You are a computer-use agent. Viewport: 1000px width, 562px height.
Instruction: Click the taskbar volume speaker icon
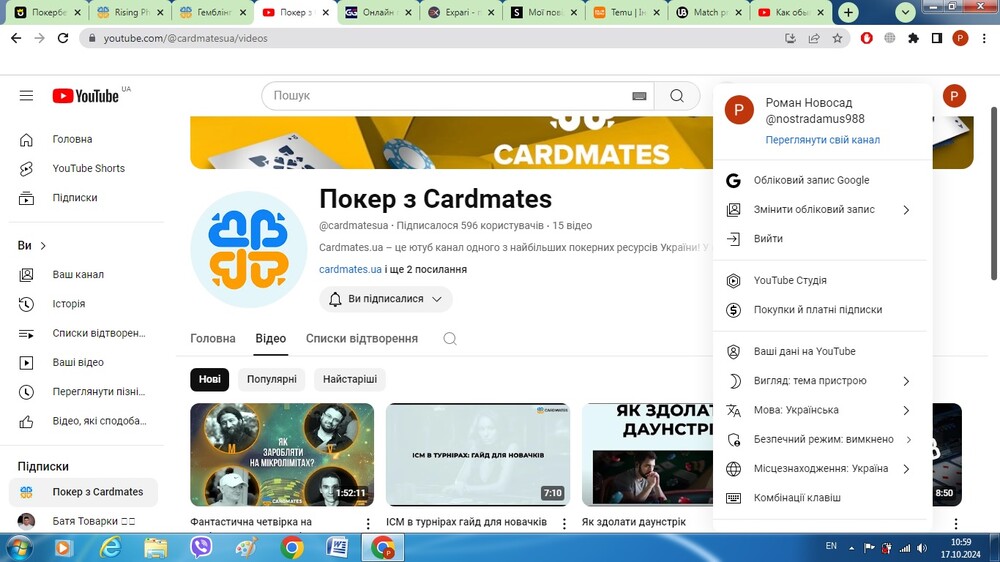point(922,548)
